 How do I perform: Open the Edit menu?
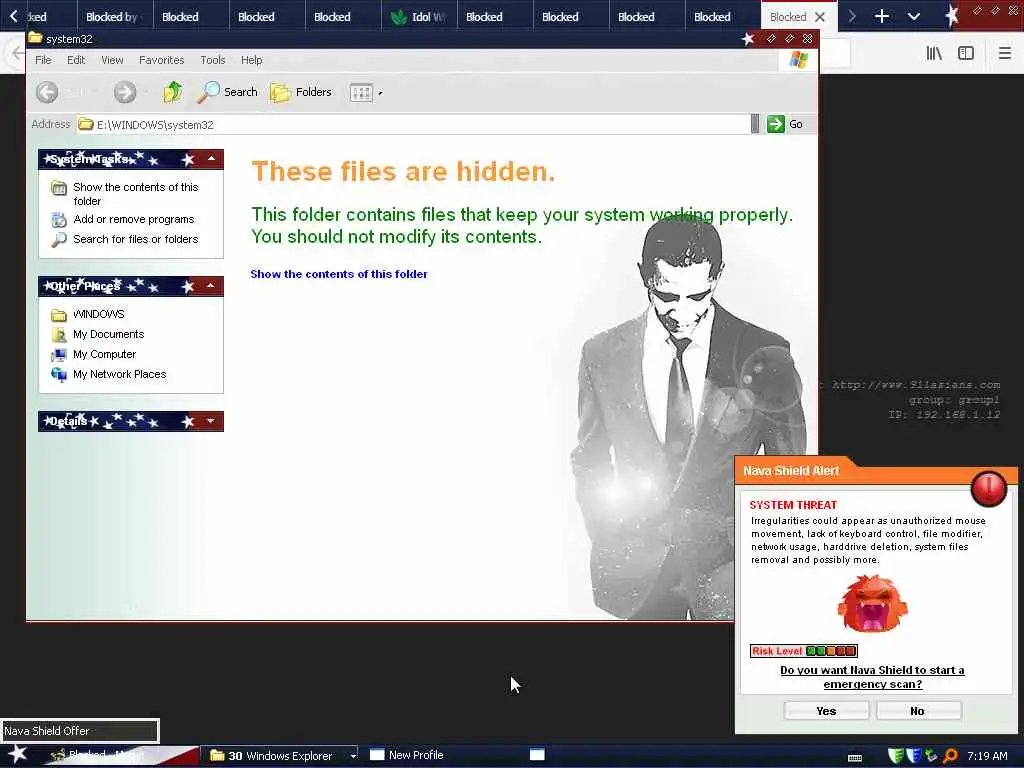tap(76, 60)
